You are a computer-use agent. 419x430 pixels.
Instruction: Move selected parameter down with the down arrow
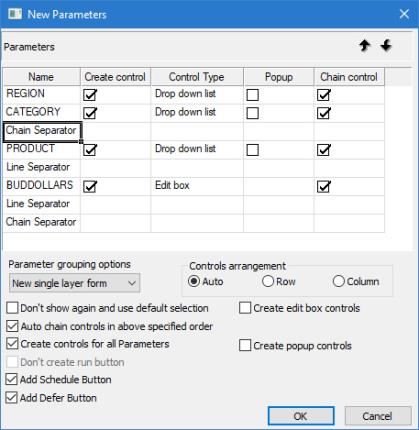(386, 45)
